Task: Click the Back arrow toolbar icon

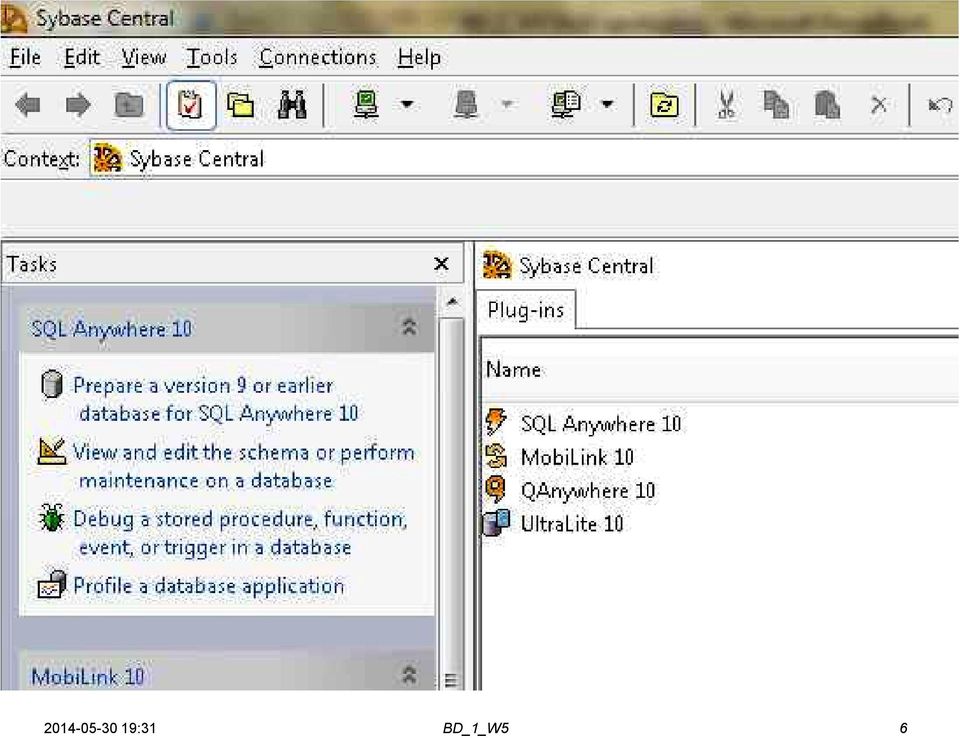Action: pos(28,105)
